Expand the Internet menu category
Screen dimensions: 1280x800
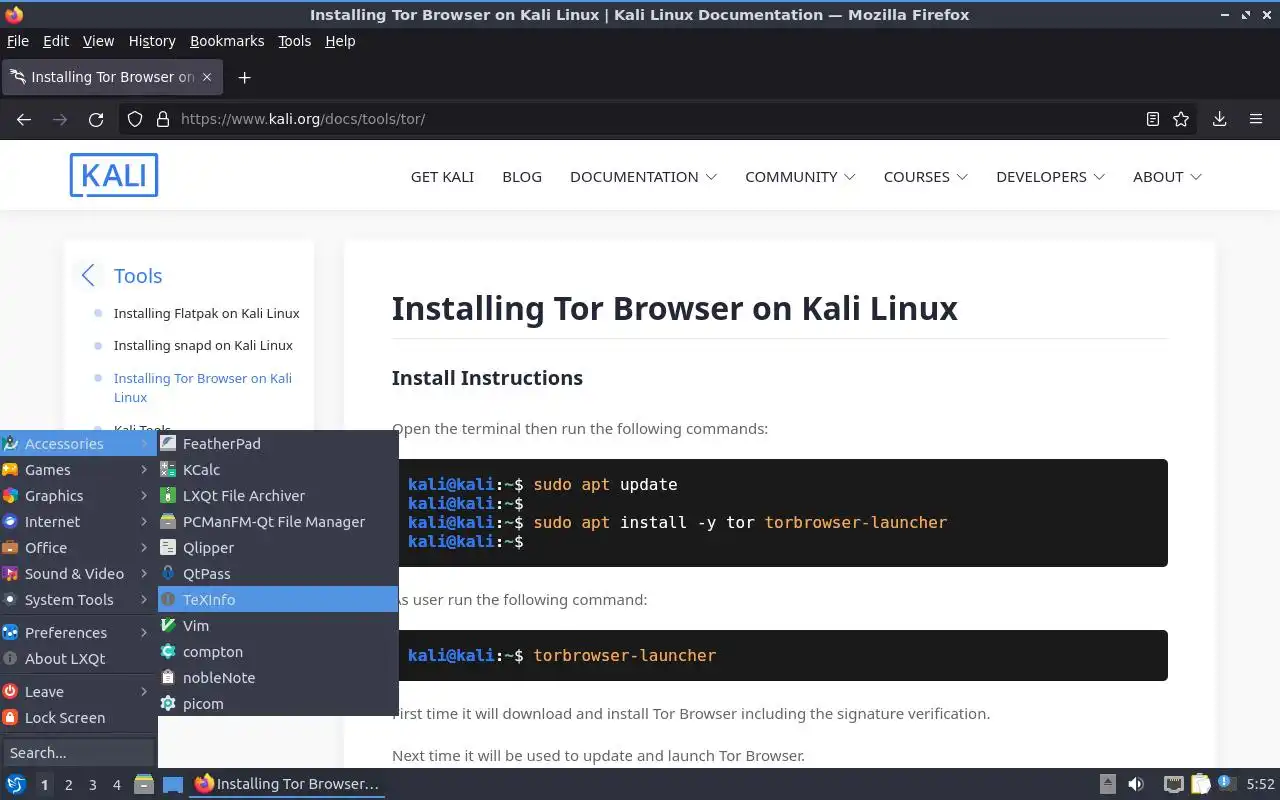click(78, 522)
